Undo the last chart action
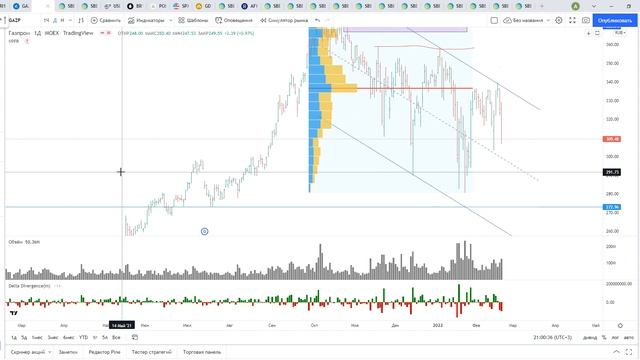Image resolution: width=640 pixels, height=360 pixels. 318,20
